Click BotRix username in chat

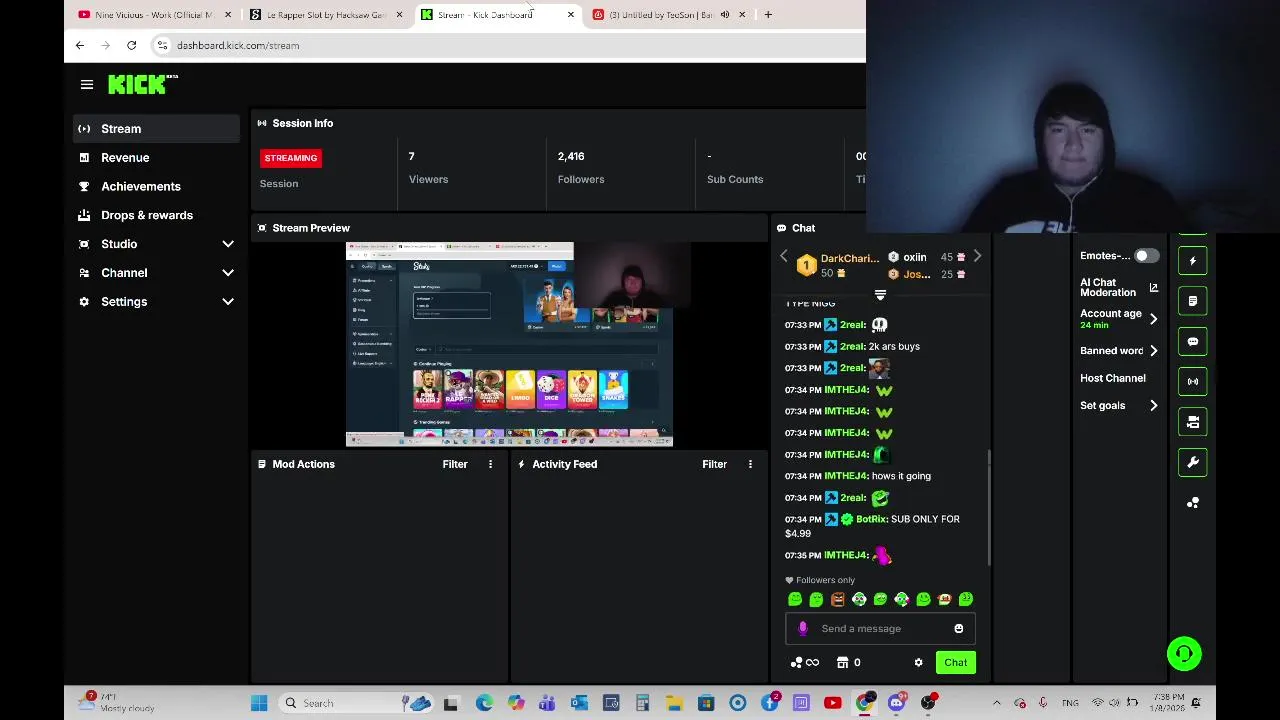click(872, 519)
